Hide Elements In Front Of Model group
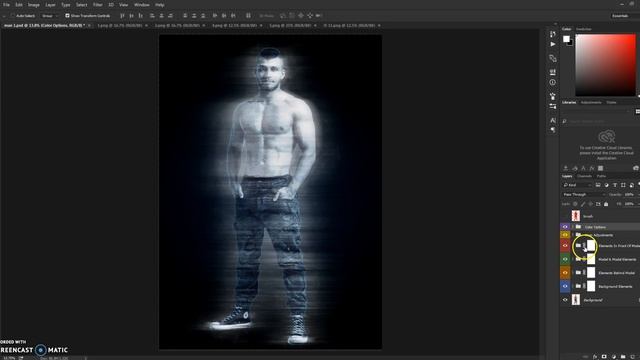The width and height of the screenshot is (640, 360). click(x=565, y=246)
